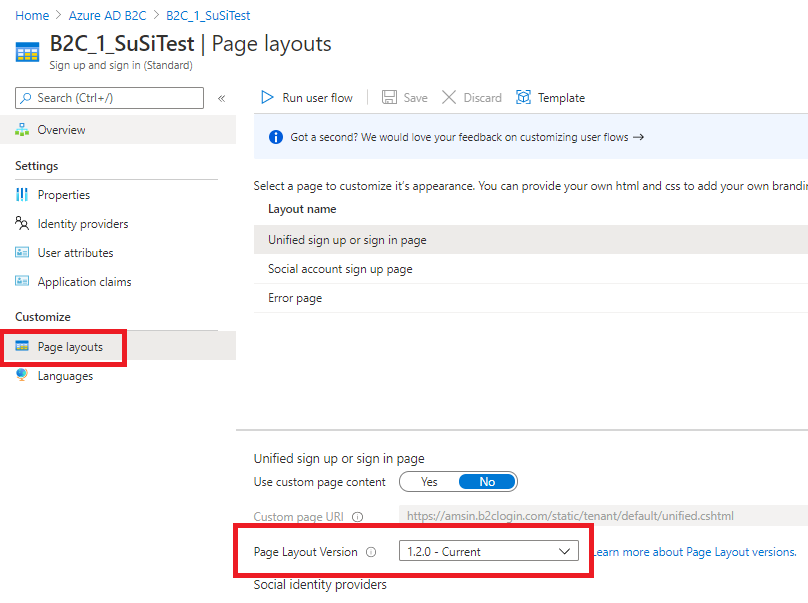Select No for custom page content
808x603 pixels.
pyautogui.click(x=487, y=482)
